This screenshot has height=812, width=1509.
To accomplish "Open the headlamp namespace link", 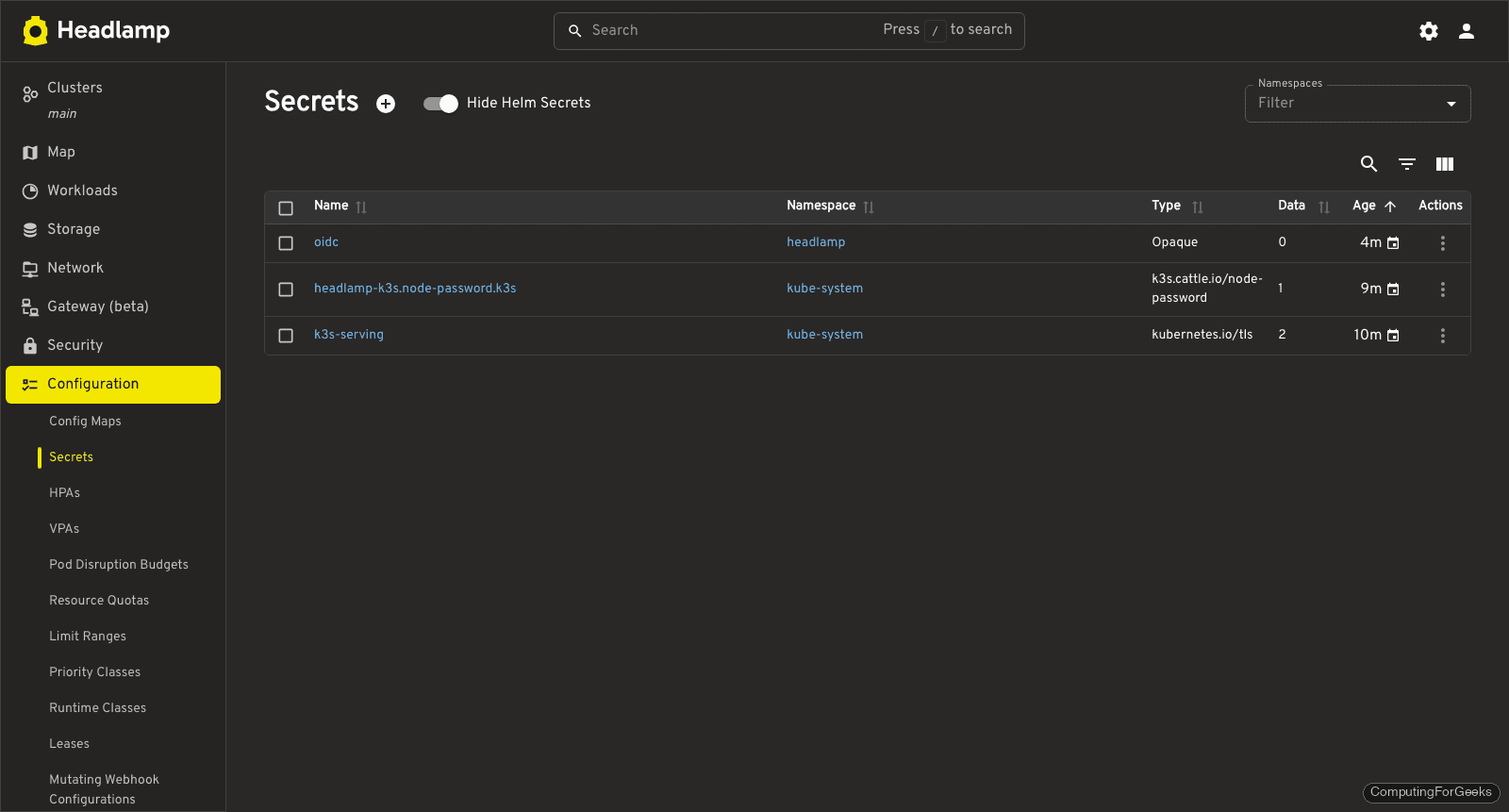I will [816, 242].
